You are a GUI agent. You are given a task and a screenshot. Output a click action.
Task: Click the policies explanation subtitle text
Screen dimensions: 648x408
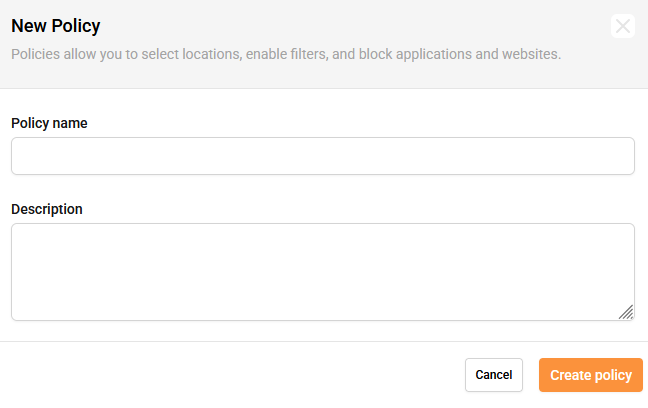point(285,54)
